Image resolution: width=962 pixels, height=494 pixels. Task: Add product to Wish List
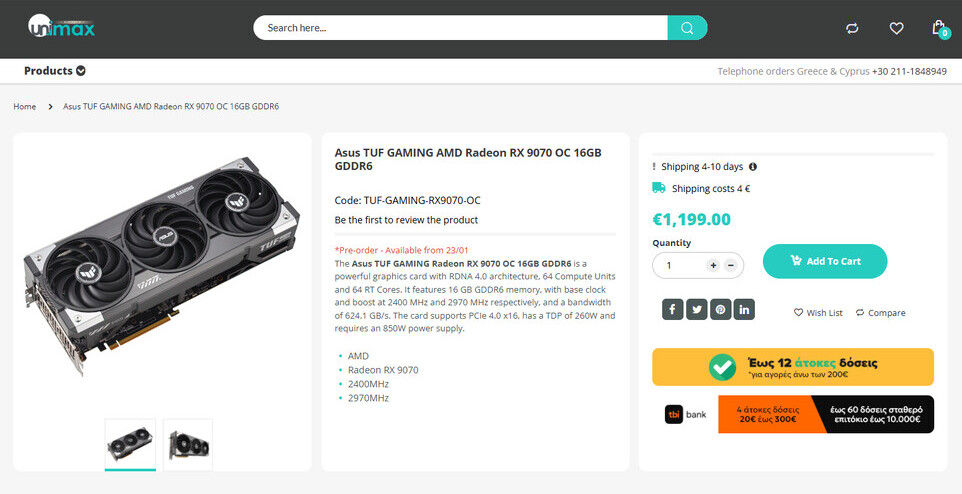click(x=818, y=313)
